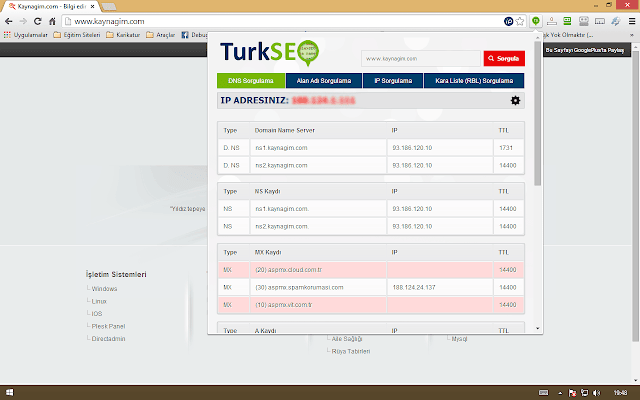Open Chrome menu hamburger icon
This screenshot has width=640, height=400.
(631, 21)
